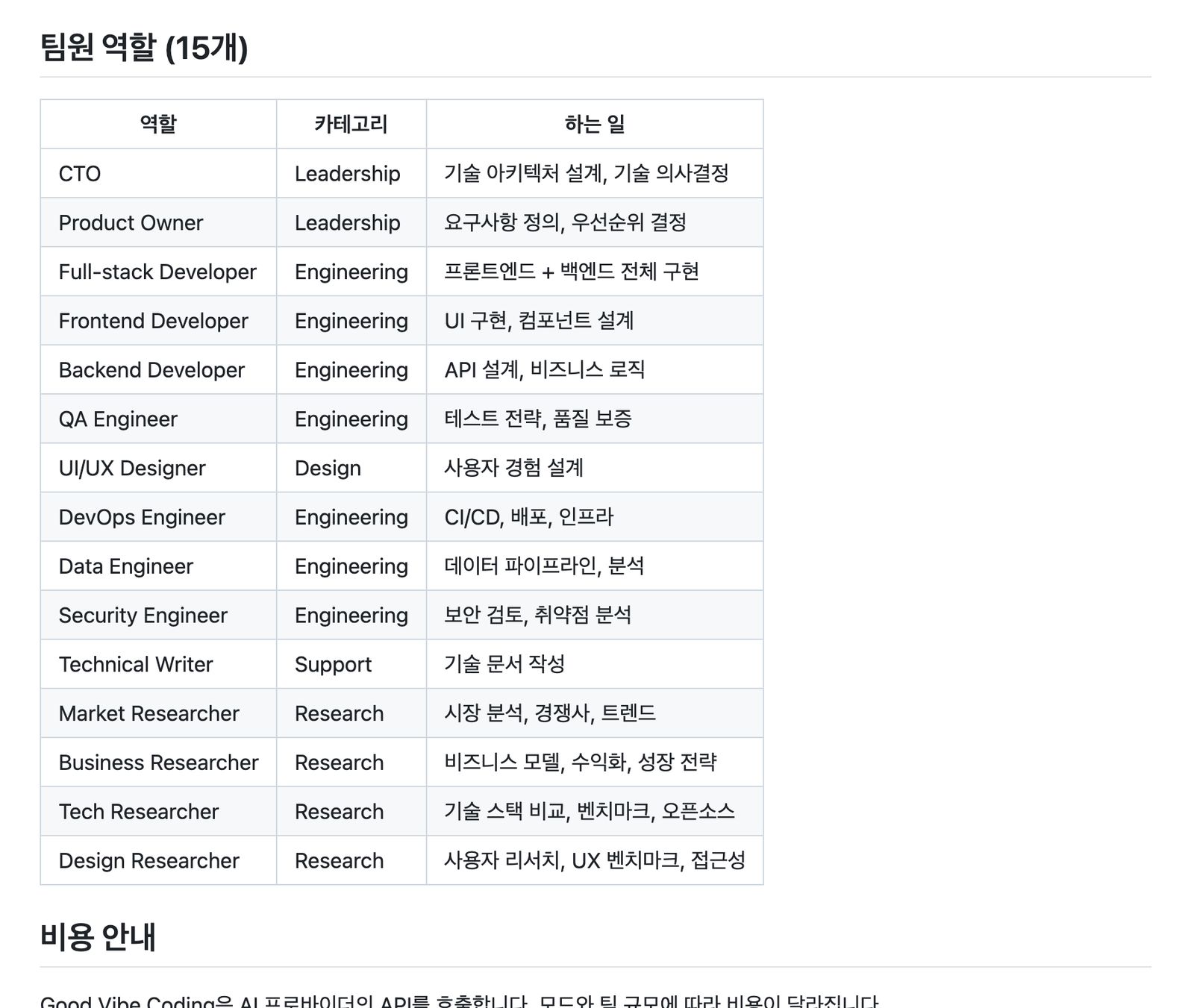
Task: Select the 역할 column header
Action: point(158,124)
